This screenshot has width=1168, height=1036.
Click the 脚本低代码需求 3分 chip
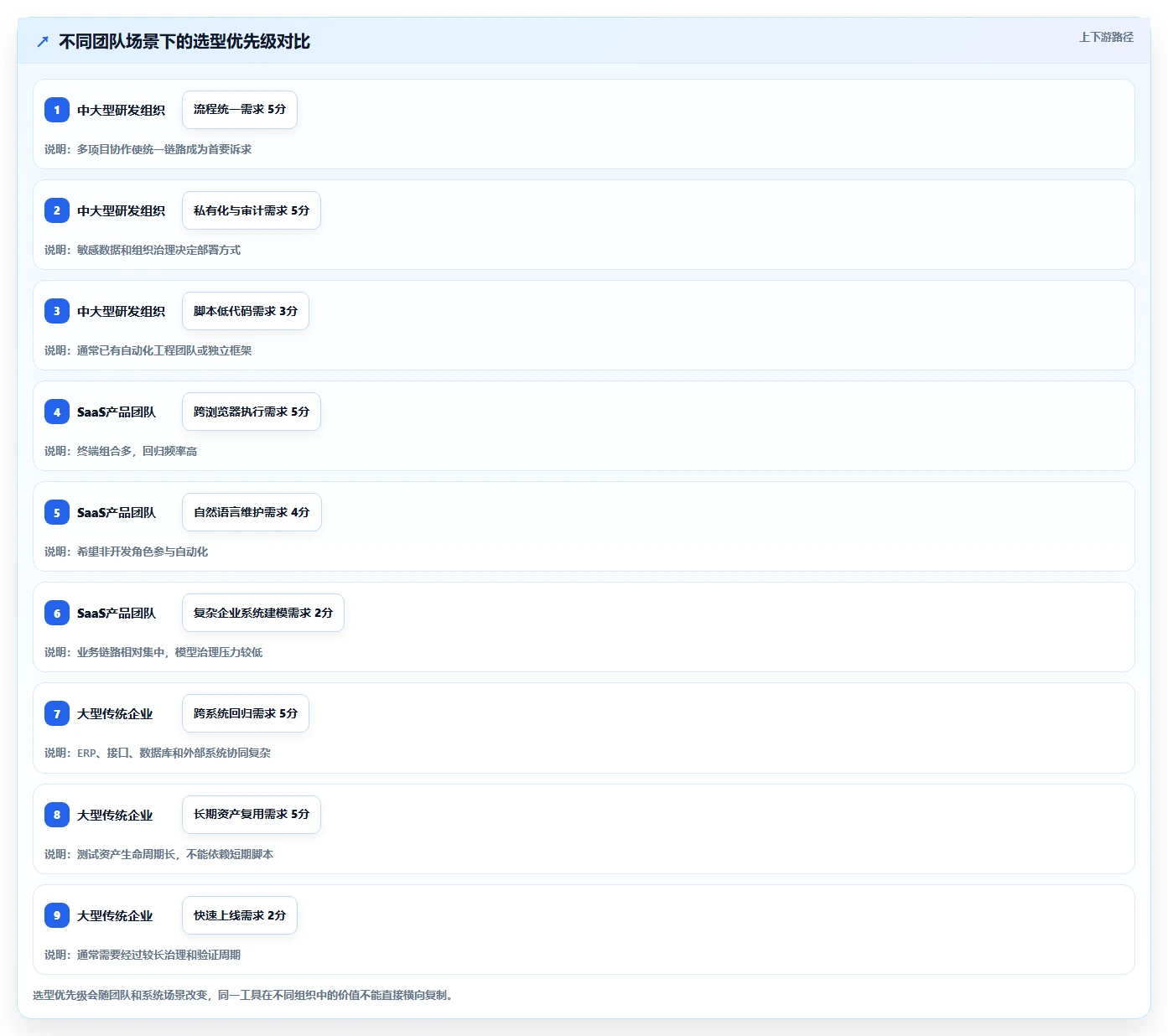tap(246, 311)
